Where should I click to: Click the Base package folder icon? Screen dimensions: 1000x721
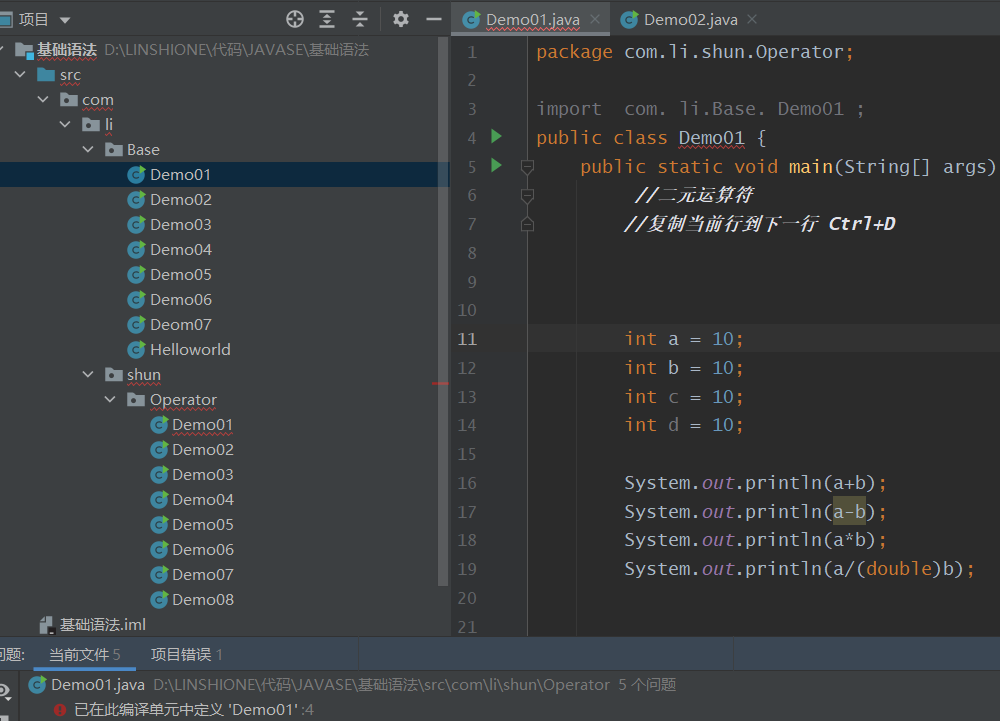(114, 149)
